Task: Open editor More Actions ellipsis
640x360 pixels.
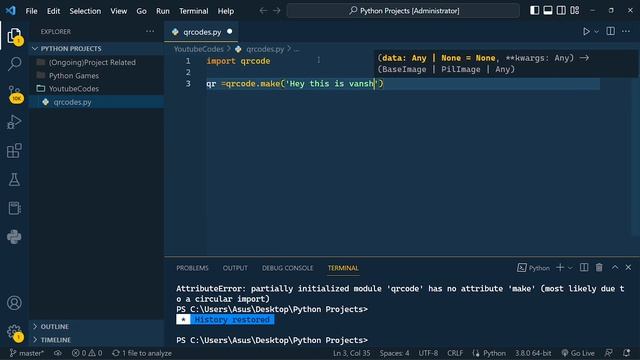Action: click(x=626, y=31)
